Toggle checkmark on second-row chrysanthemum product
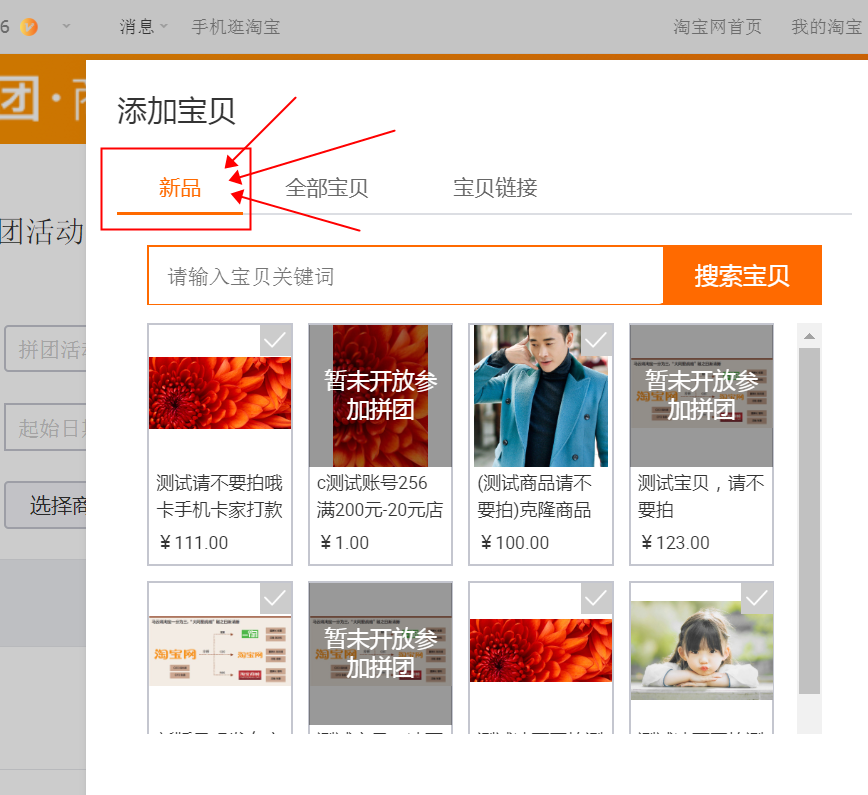The image size is (868, 795). coord(596,598)
